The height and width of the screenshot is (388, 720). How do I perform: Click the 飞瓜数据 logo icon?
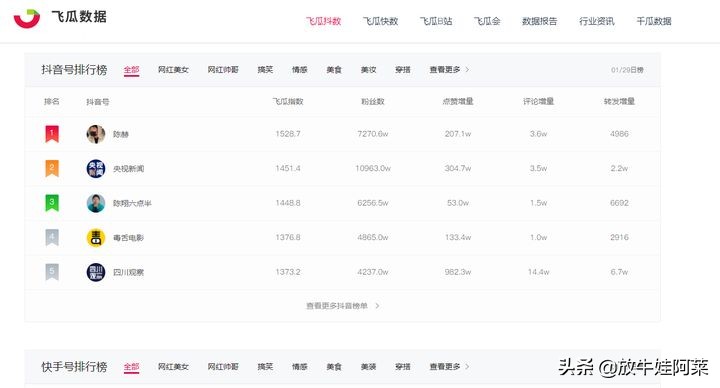(27, 18)
